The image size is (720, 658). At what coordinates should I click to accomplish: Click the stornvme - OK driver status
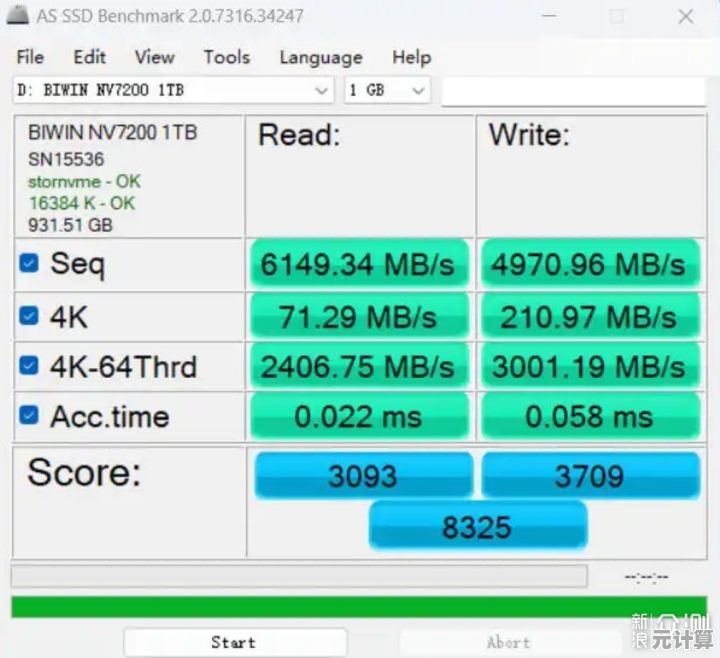(x=84, y=182)
